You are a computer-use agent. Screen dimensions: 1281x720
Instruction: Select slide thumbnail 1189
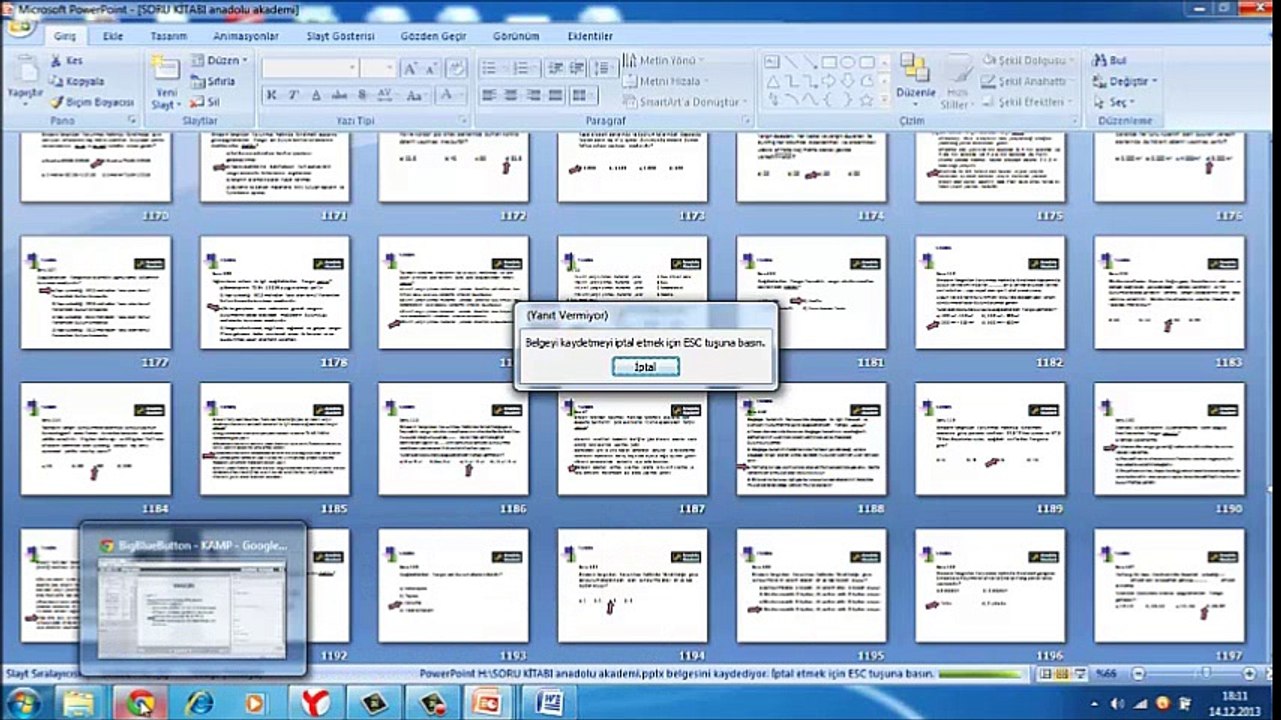click(x=990, y=439)
